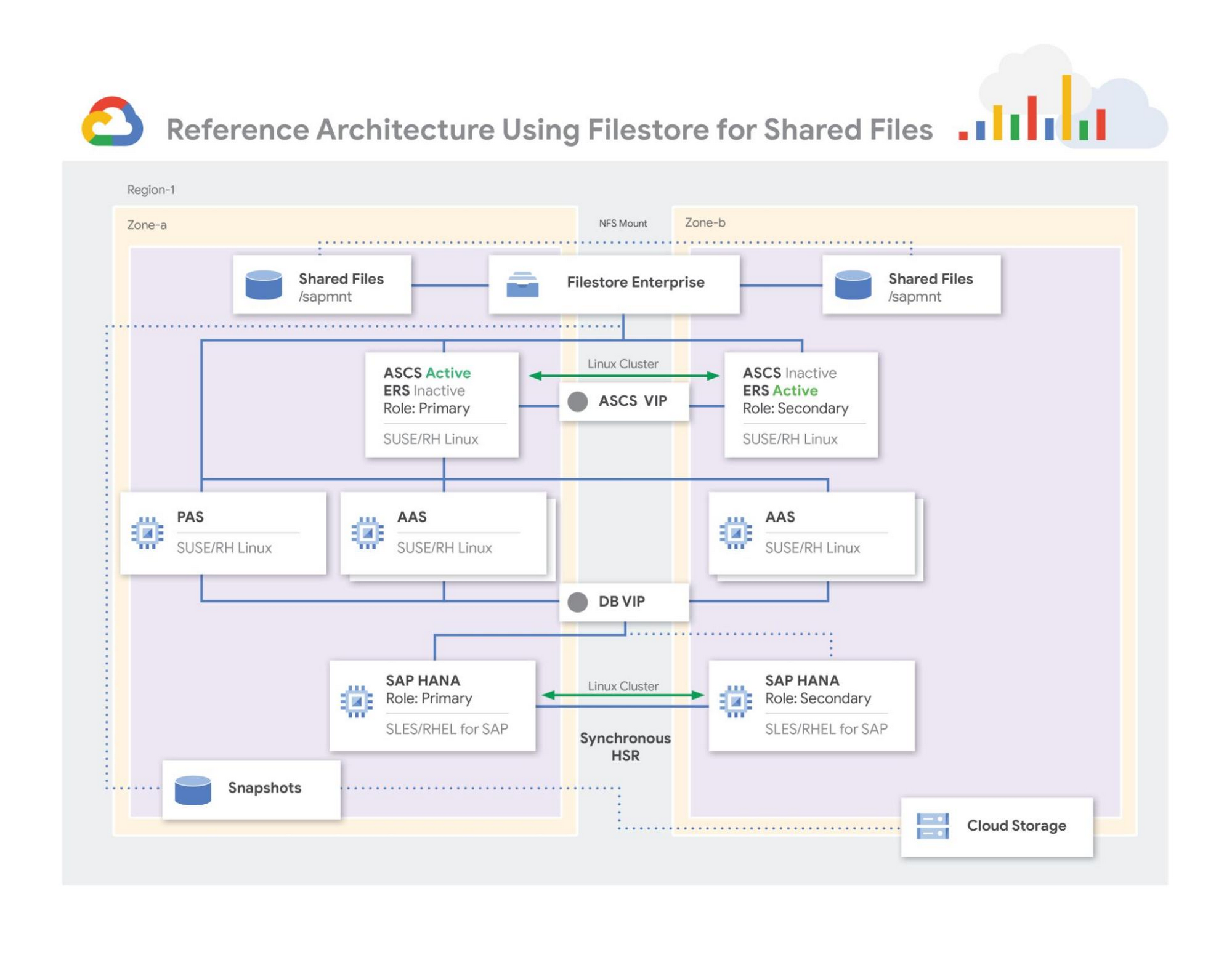The height and width of the screenshot is (968, 1232).
Task: Click the Snapshots disk icon
Action: (x=193, y=790)
